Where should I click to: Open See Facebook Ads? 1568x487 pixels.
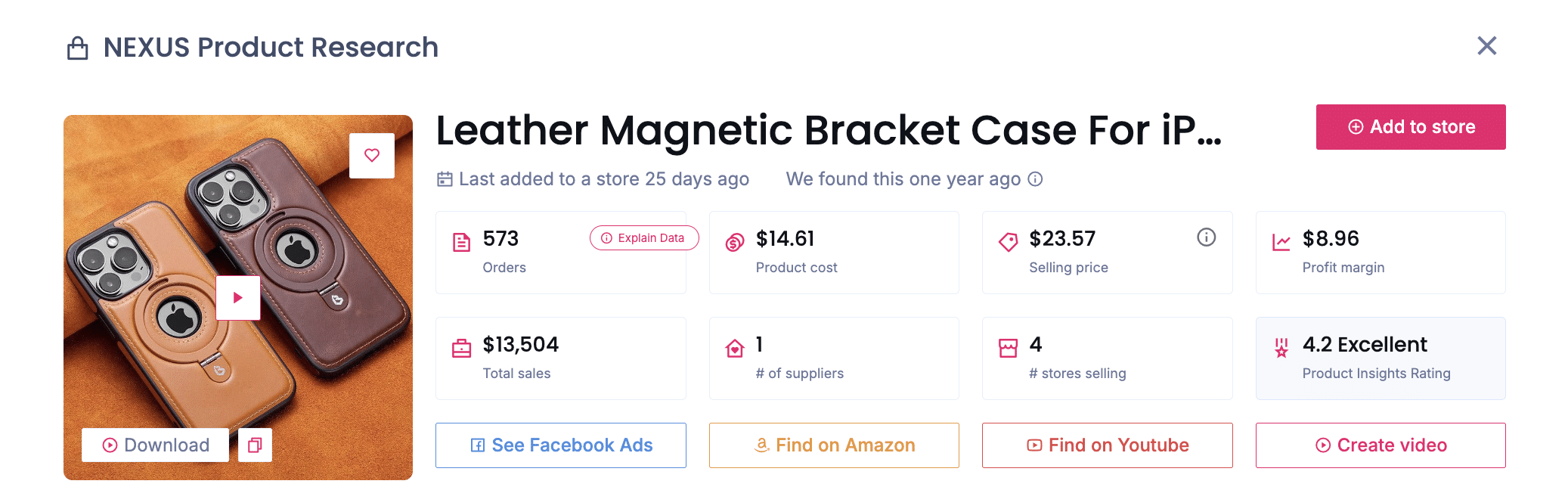[560, 445]
